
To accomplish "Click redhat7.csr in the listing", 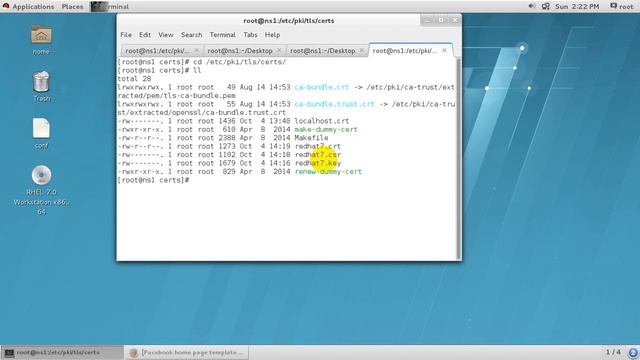I will coord(318,155).
